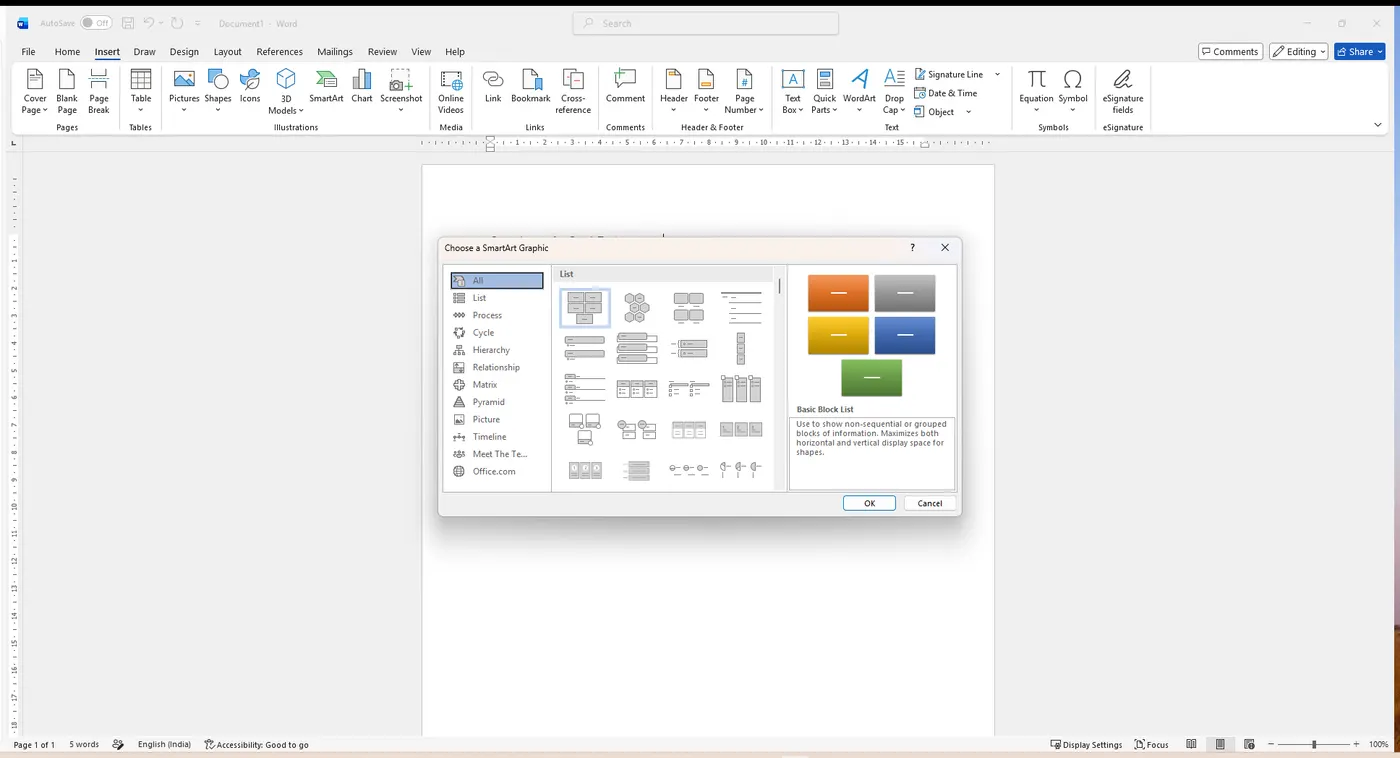Viewport: 1400px width, 758px height.
Task: Open the Object dropdown arrow
Action: [x=968, y=112]
